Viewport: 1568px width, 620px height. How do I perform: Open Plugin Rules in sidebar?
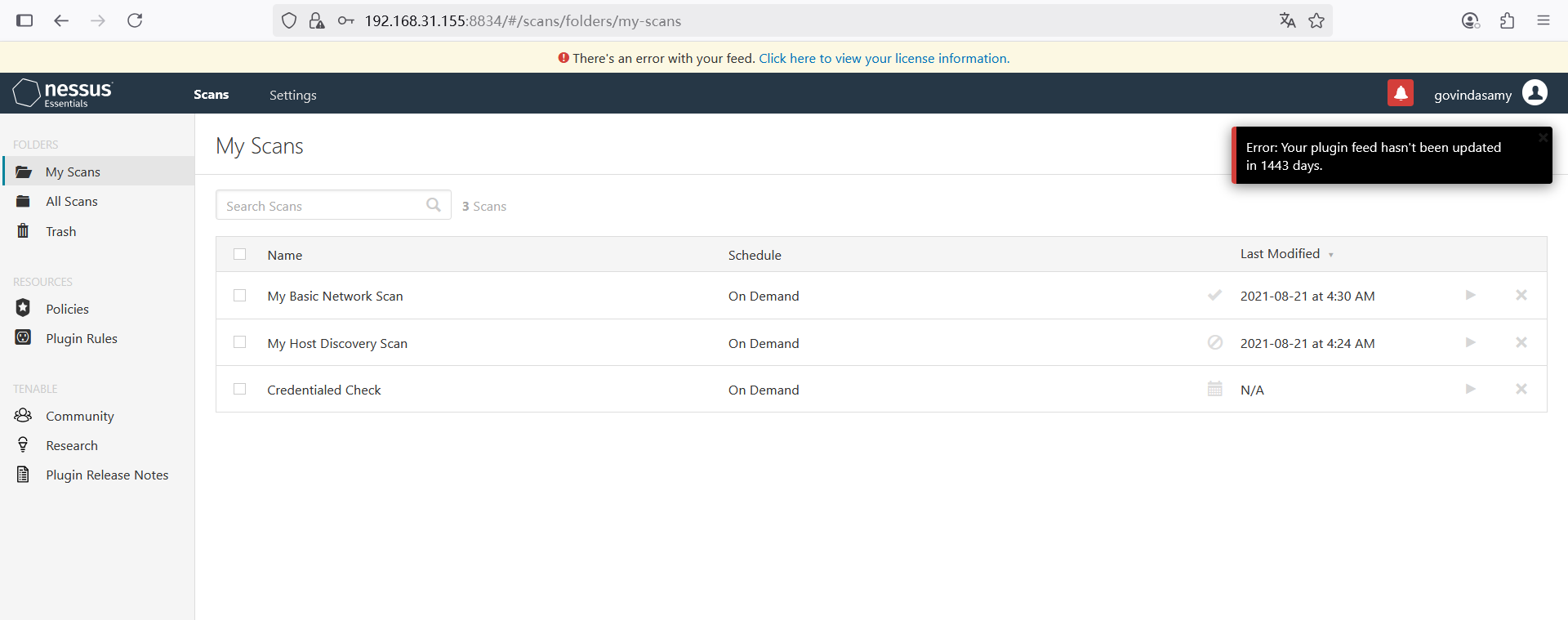(82, 338)
